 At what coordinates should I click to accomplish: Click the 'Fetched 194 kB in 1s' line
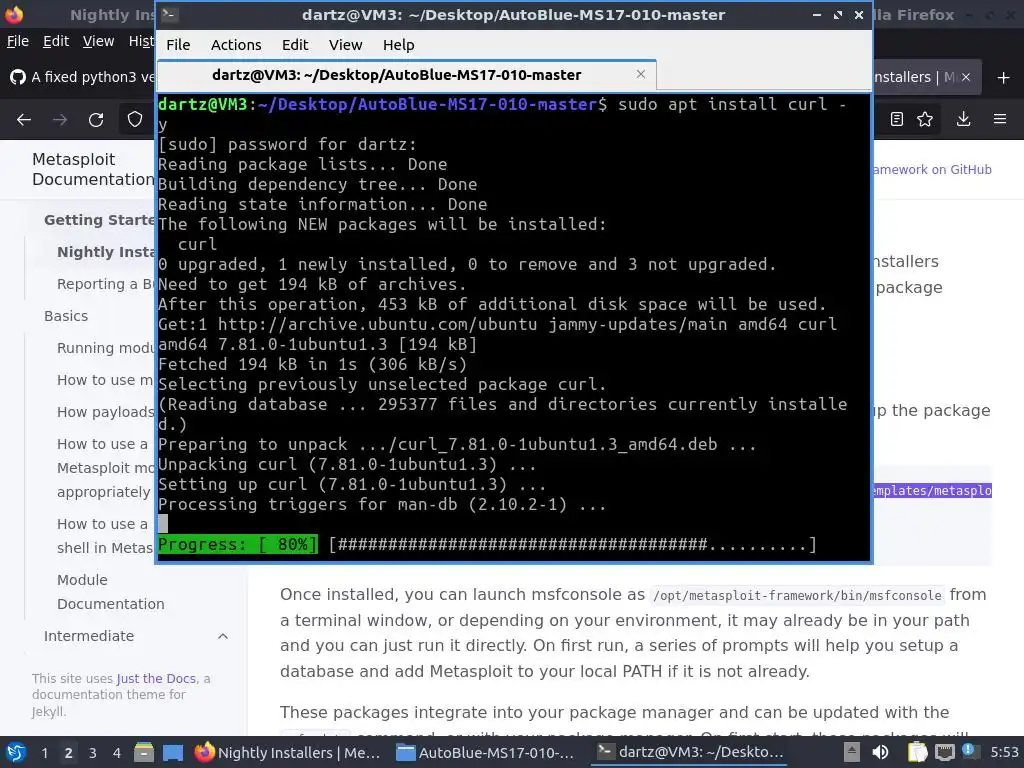point(312,364)
